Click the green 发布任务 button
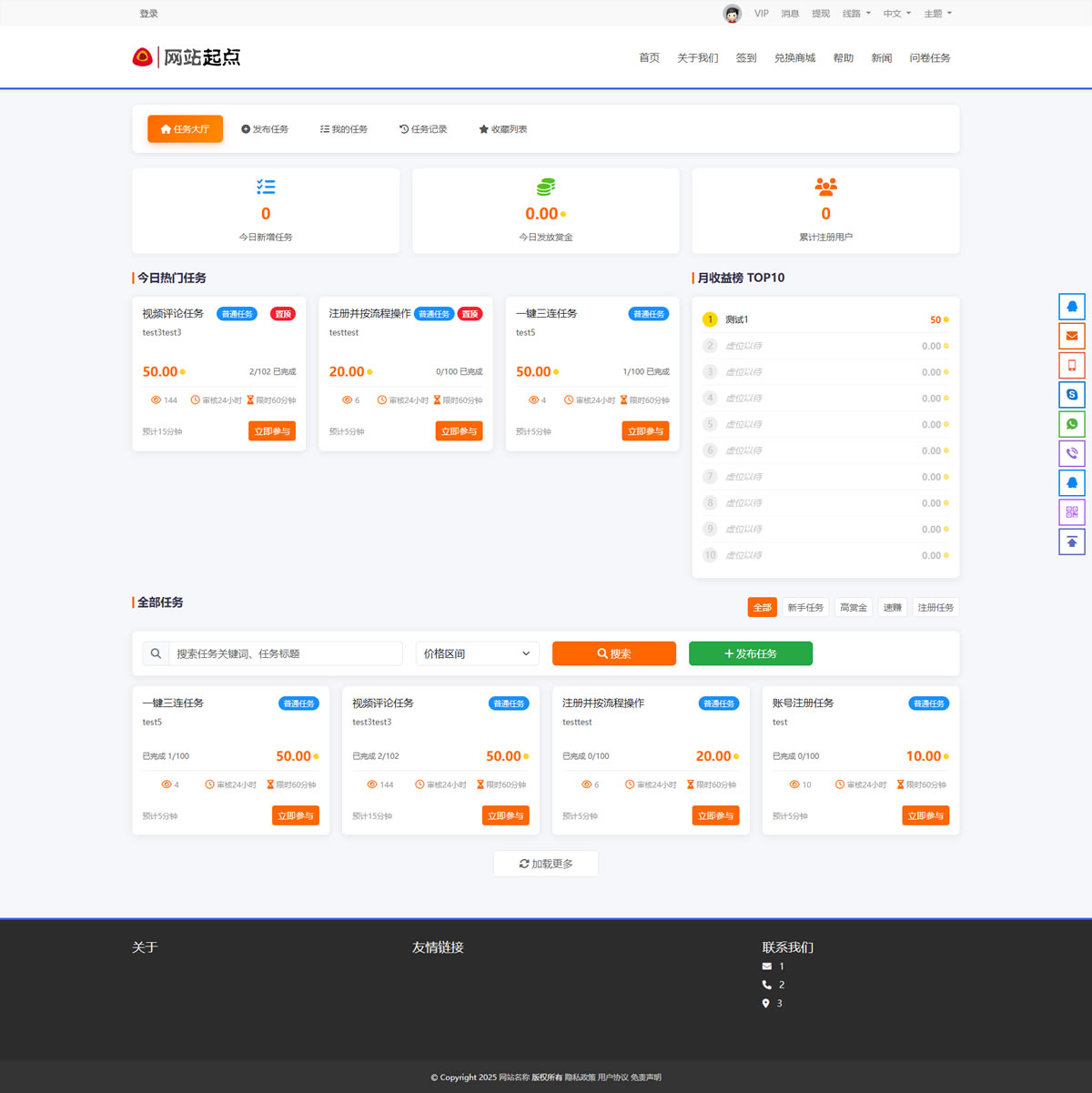This screenshot has width=1092, height=1093. pyautogui.click(x=750, y=653)
